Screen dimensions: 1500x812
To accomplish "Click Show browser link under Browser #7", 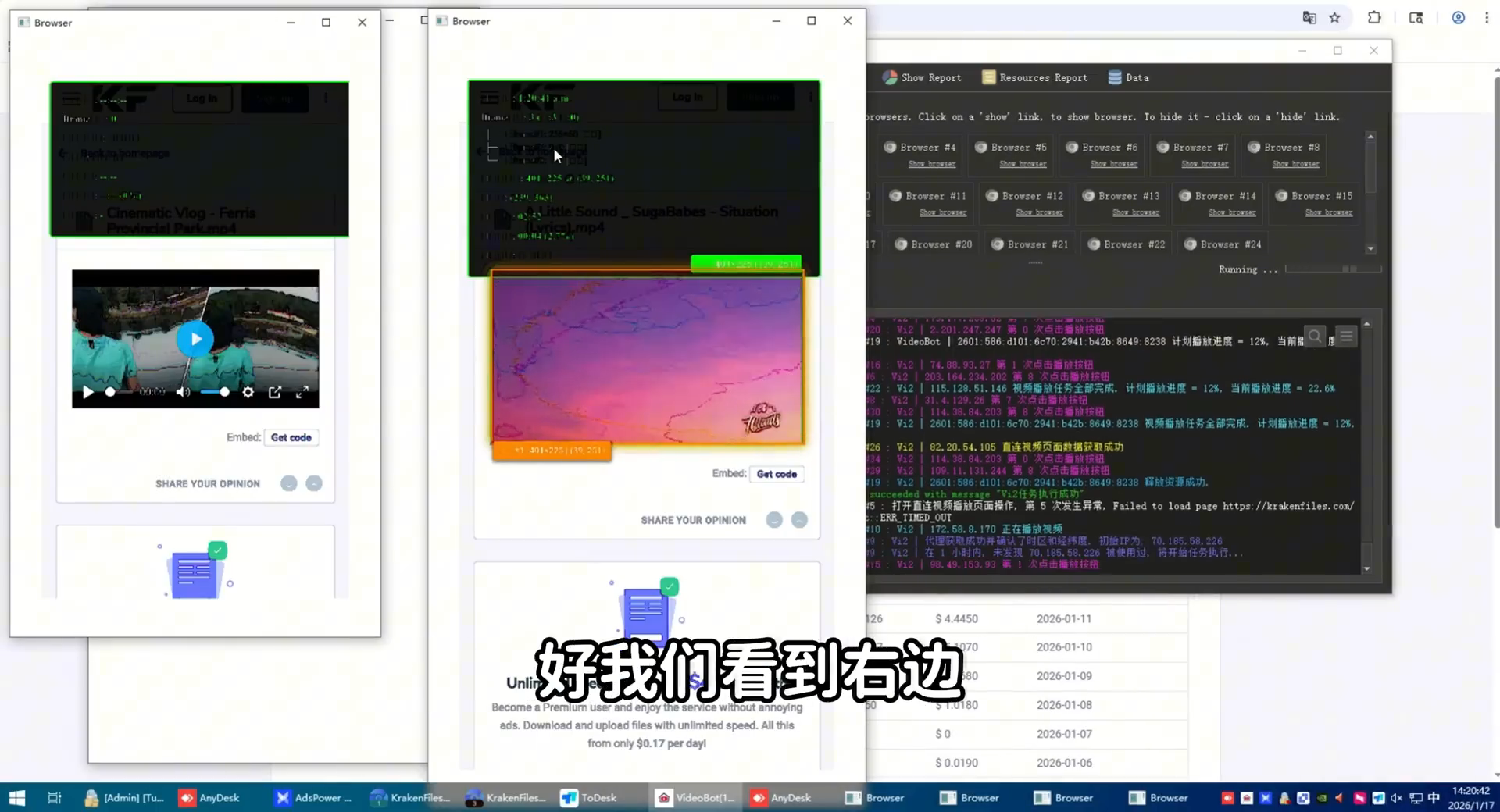I will click(1205, 164).
